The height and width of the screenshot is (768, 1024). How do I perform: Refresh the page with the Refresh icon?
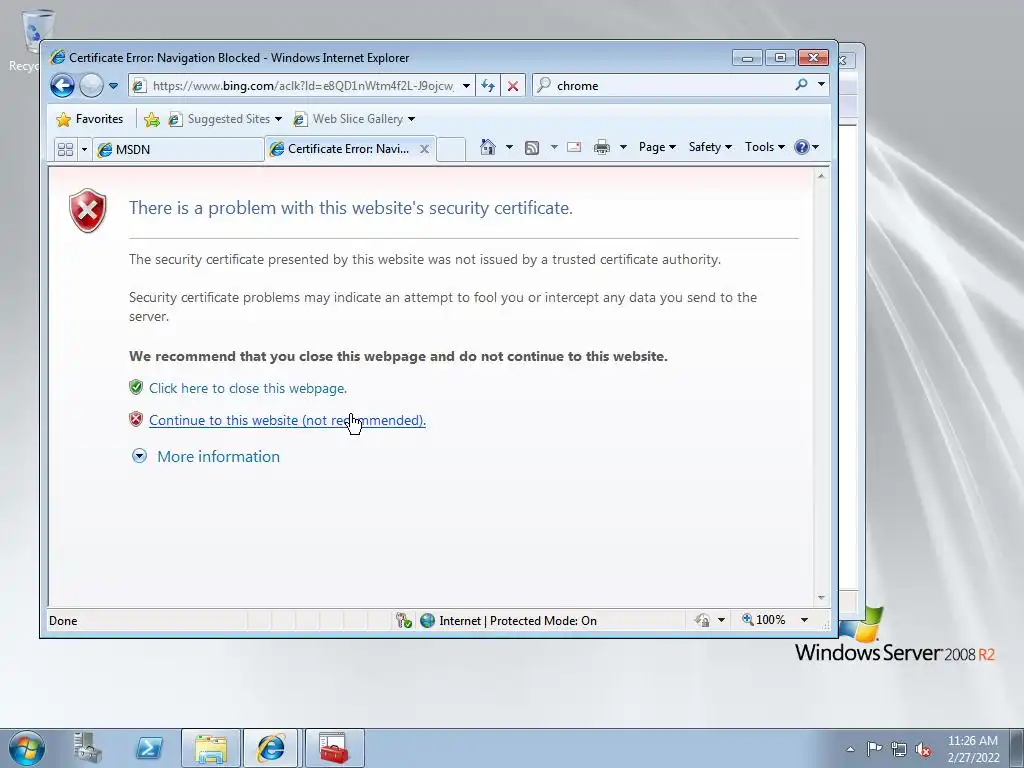(488, 86)
